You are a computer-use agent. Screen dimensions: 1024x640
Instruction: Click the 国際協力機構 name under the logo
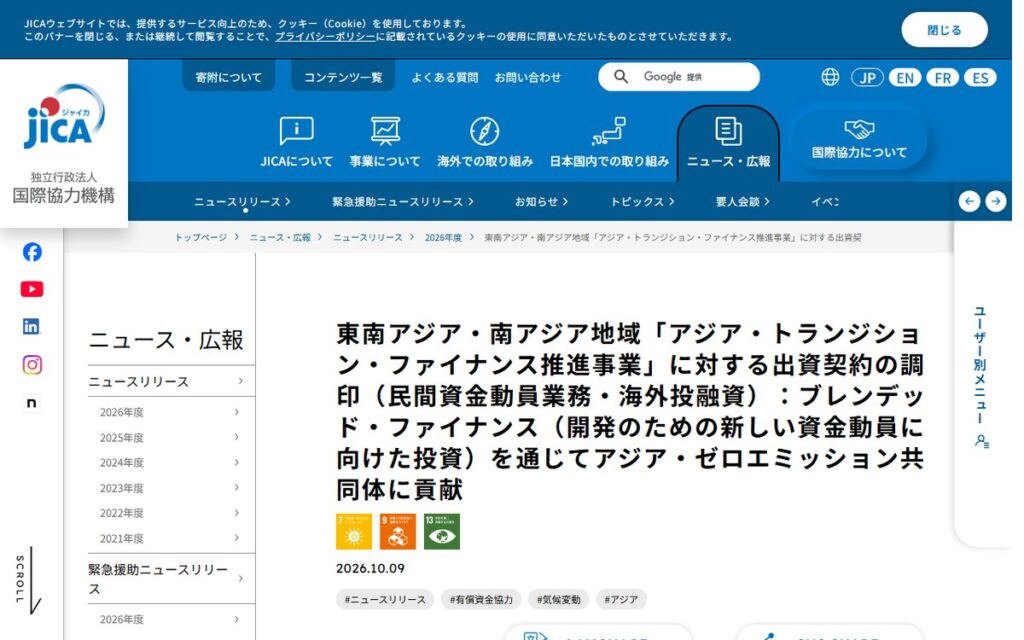click(x=64, y=195)
